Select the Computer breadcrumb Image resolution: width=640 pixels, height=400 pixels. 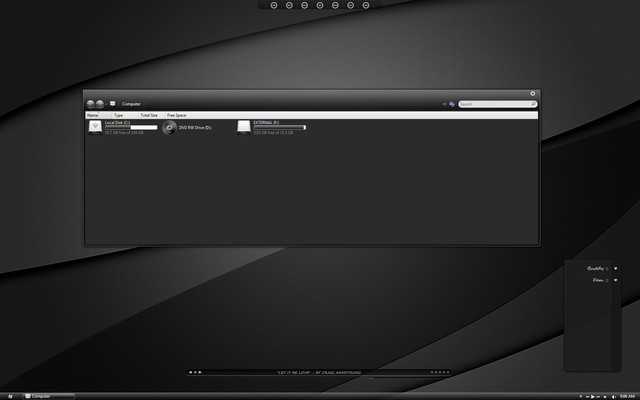tap(131, 104)
